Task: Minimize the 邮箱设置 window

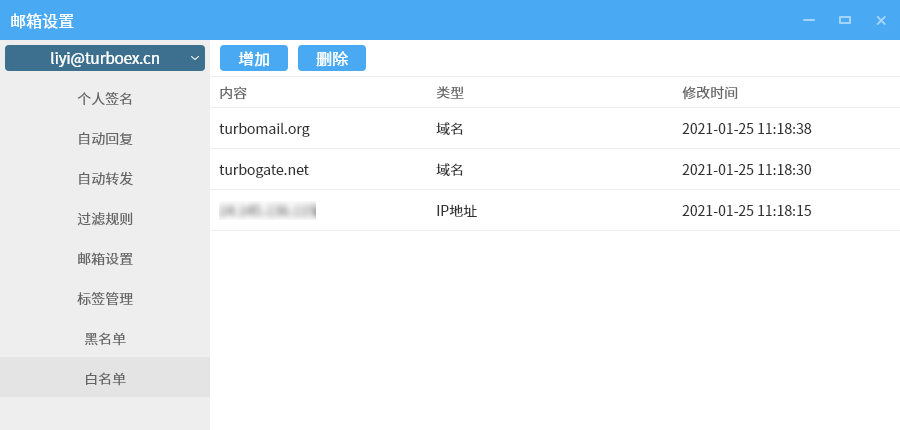Action: point(809,20)
